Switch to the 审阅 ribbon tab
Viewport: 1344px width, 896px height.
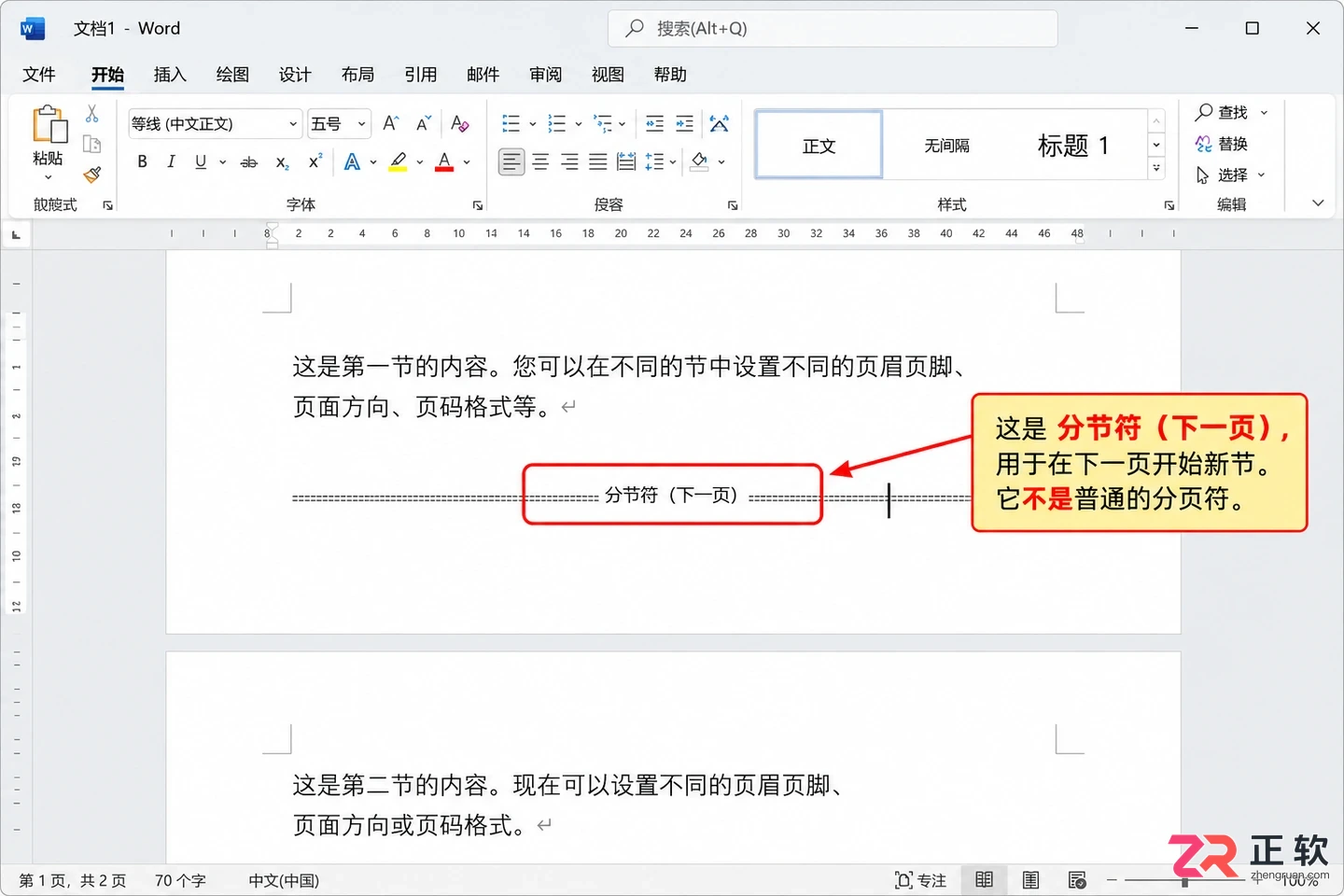point(545,75)
